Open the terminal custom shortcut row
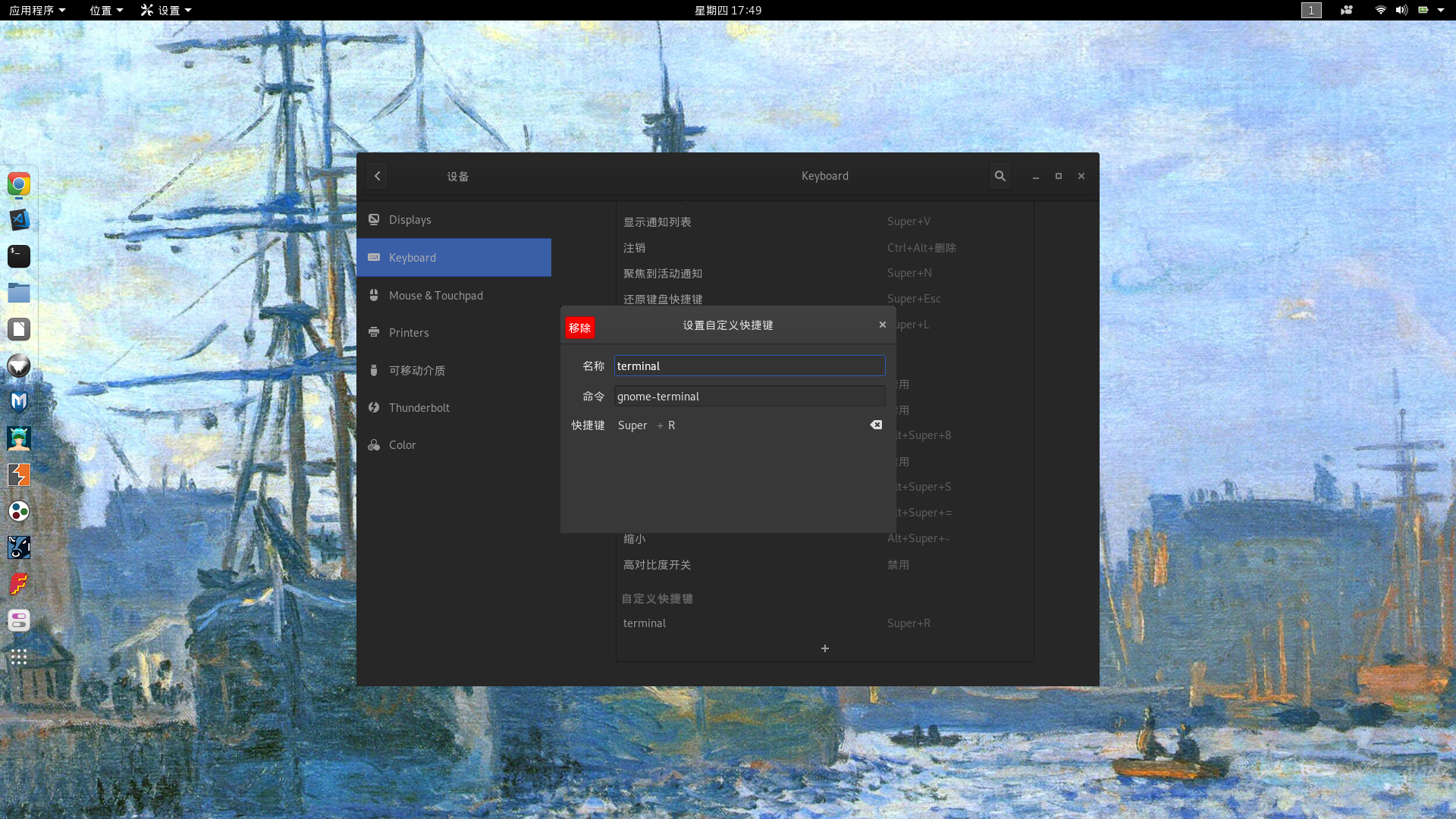Screen dimensions: 1456x819 824,623
